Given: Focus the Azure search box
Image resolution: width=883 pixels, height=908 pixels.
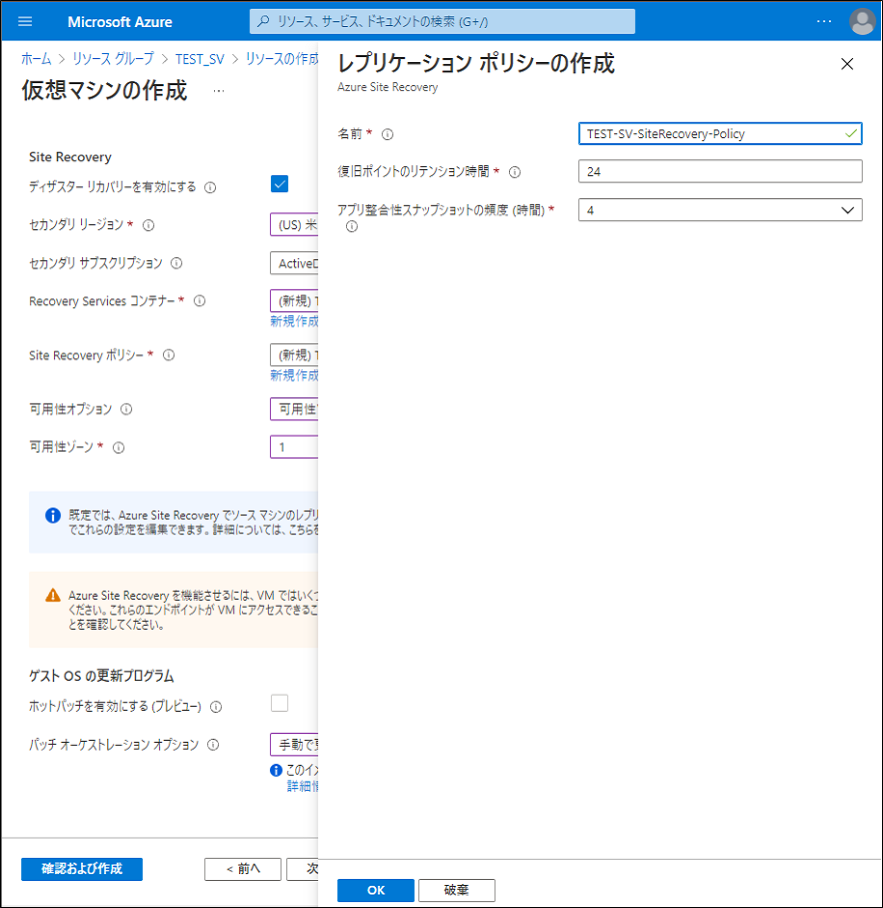Looking at the screenshot, I should [442, 21].
